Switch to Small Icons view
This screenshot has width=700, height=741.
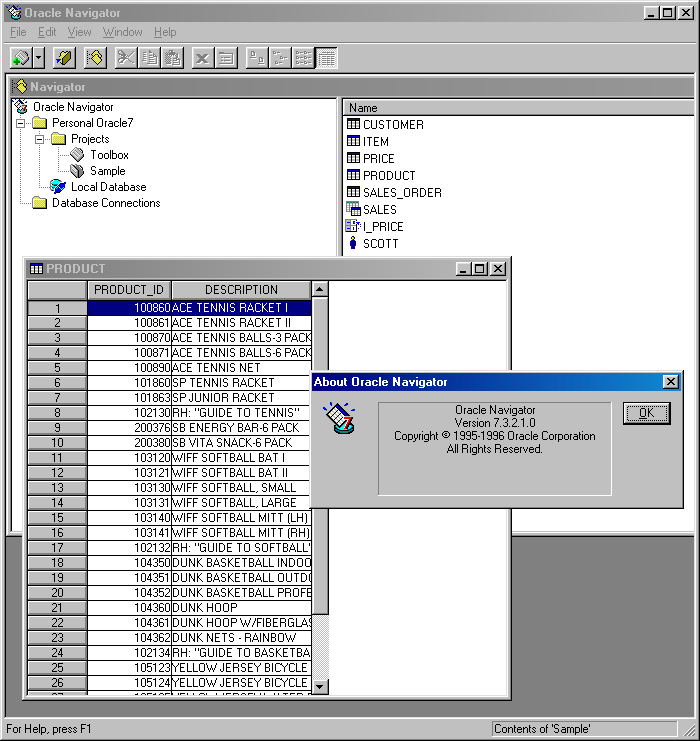coord(280,58)
